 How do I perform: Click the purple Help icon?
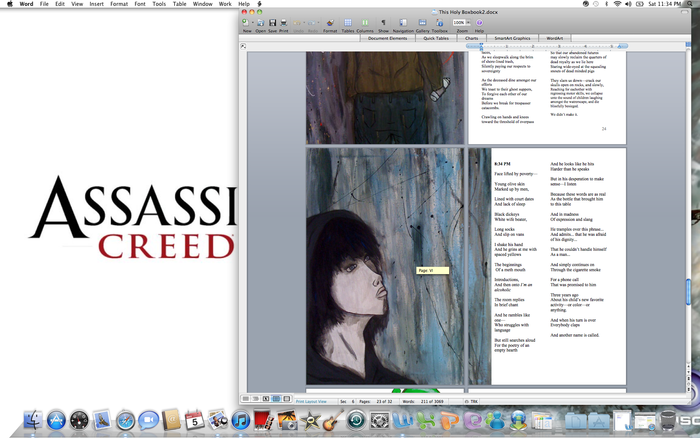(x=479, y=23)
